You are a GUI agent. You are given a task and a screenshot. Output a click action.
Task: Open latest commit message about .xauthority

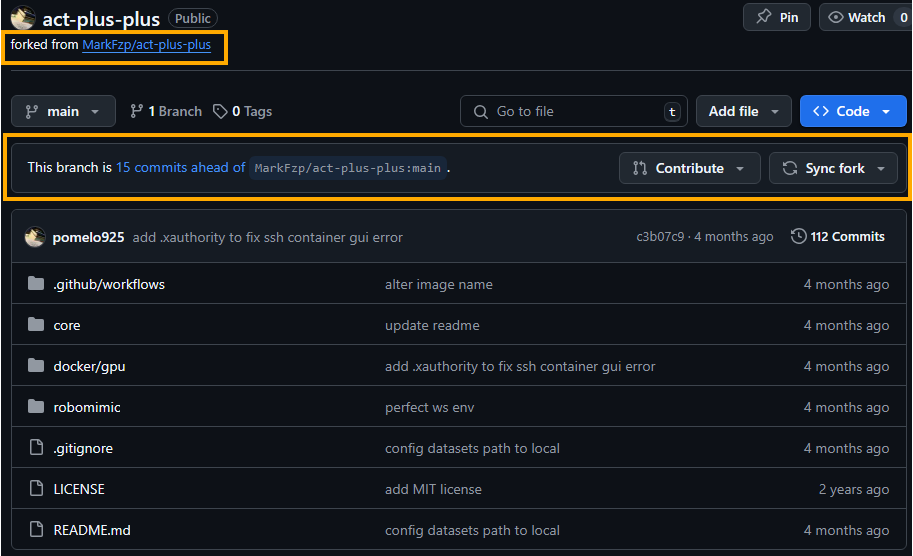tap(268, 238)
